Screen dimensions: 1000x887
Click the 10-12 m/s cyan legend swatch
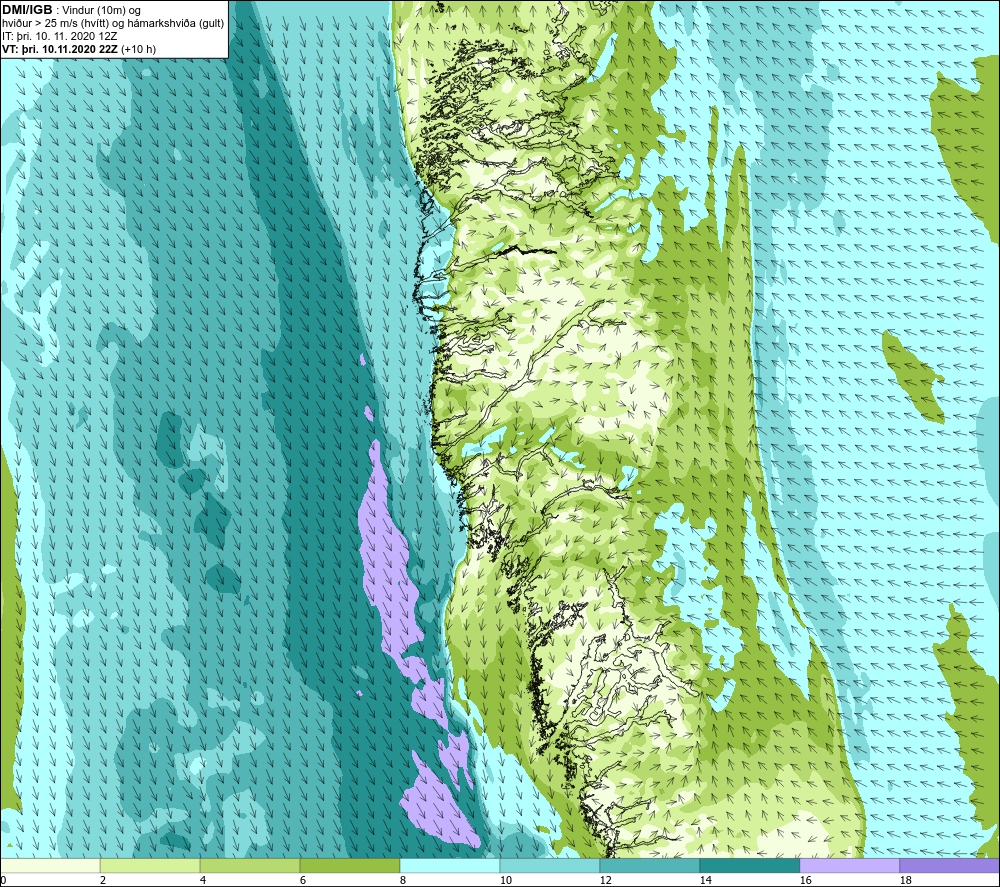[x=550, y=865]
